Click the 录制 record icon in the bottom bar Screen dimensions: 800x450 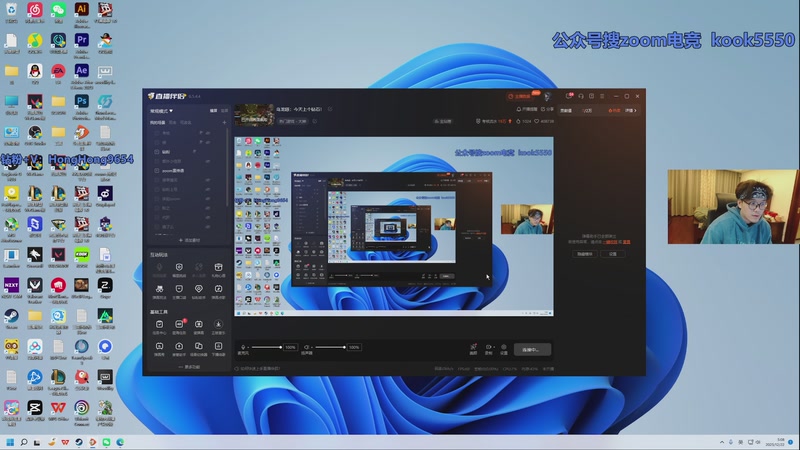click(x=488, y=348)
